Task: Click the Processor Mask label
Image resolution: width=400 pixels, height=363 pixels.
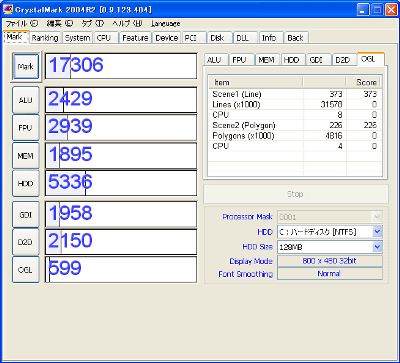Action: coord(247,217)
